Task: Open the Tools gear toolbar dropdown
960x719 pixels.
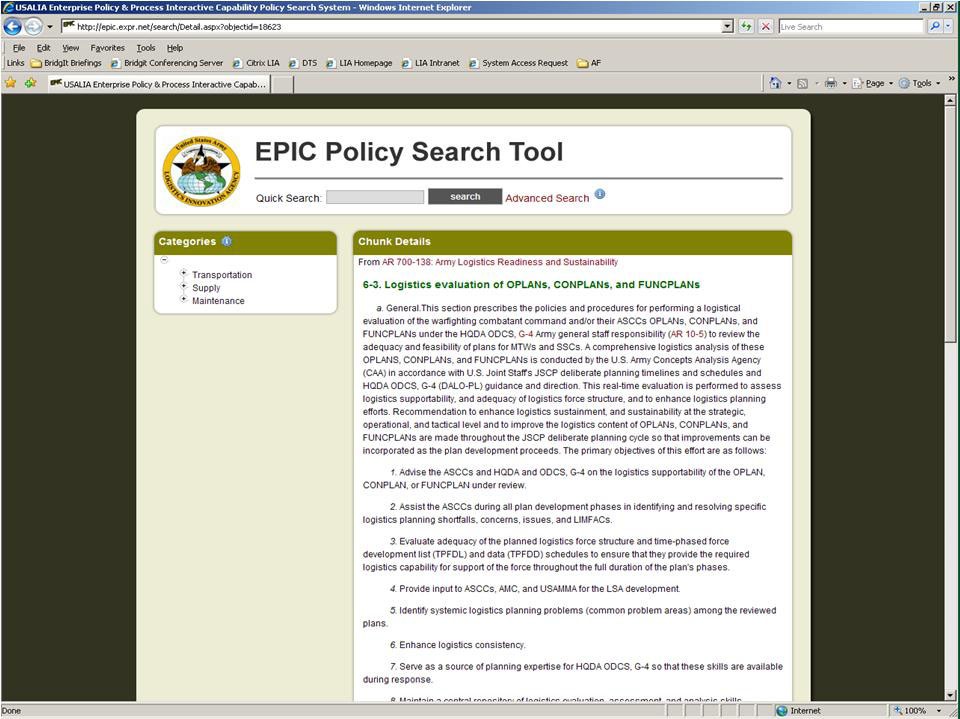Action: 920,83
